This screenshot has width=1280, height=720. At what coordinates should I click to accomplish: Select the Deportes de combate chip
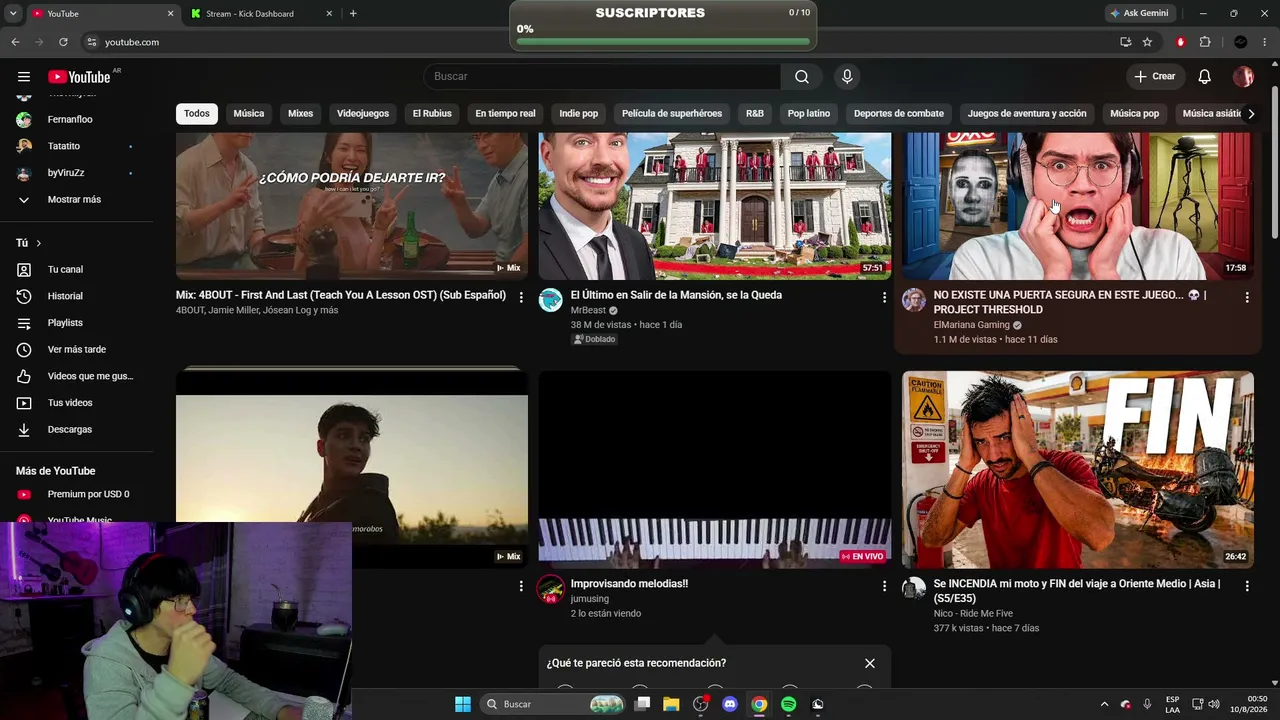[x=899, y=114]
